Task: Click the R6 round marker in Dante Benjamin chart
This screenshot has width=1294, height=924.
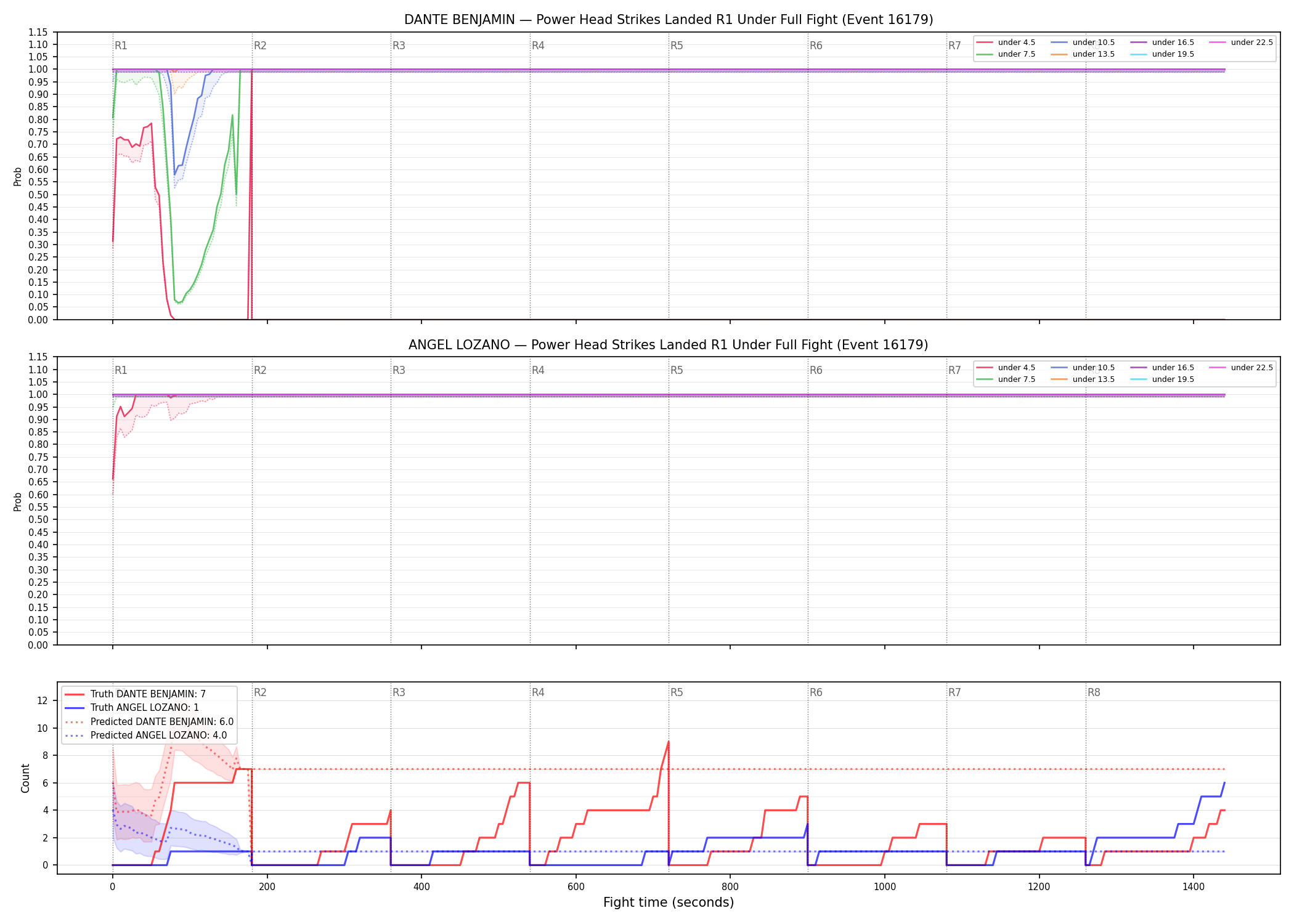Action: pyautogui.click(x=816, y=46)
